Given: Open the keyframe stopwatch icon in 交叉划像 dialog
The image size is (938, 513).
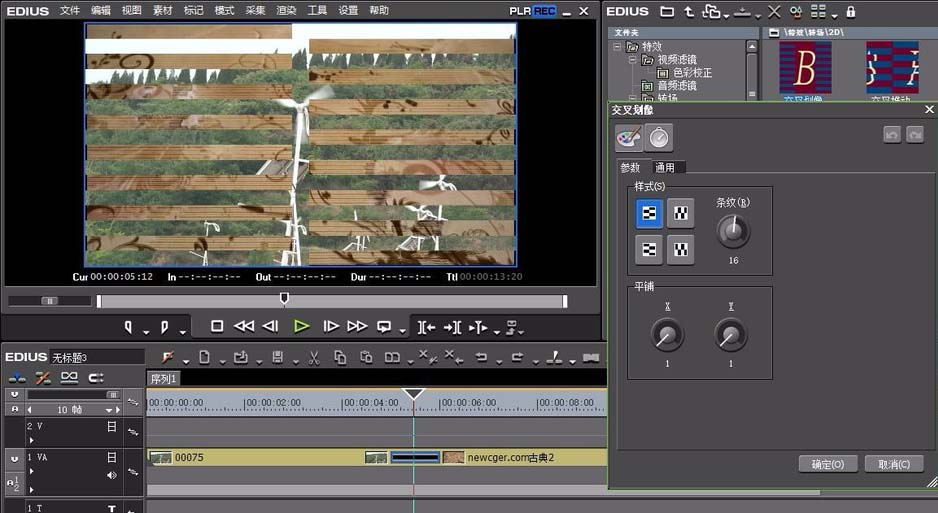Looking at the screenshot, I should 659,137.
